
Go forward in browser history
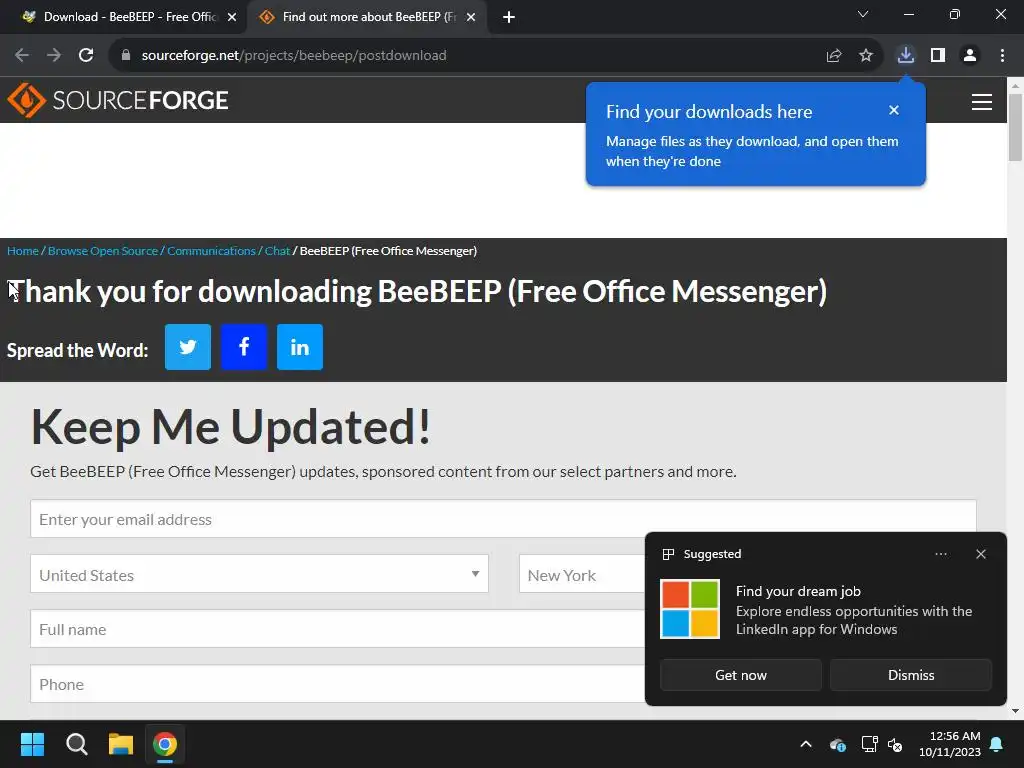pos(54,56)
